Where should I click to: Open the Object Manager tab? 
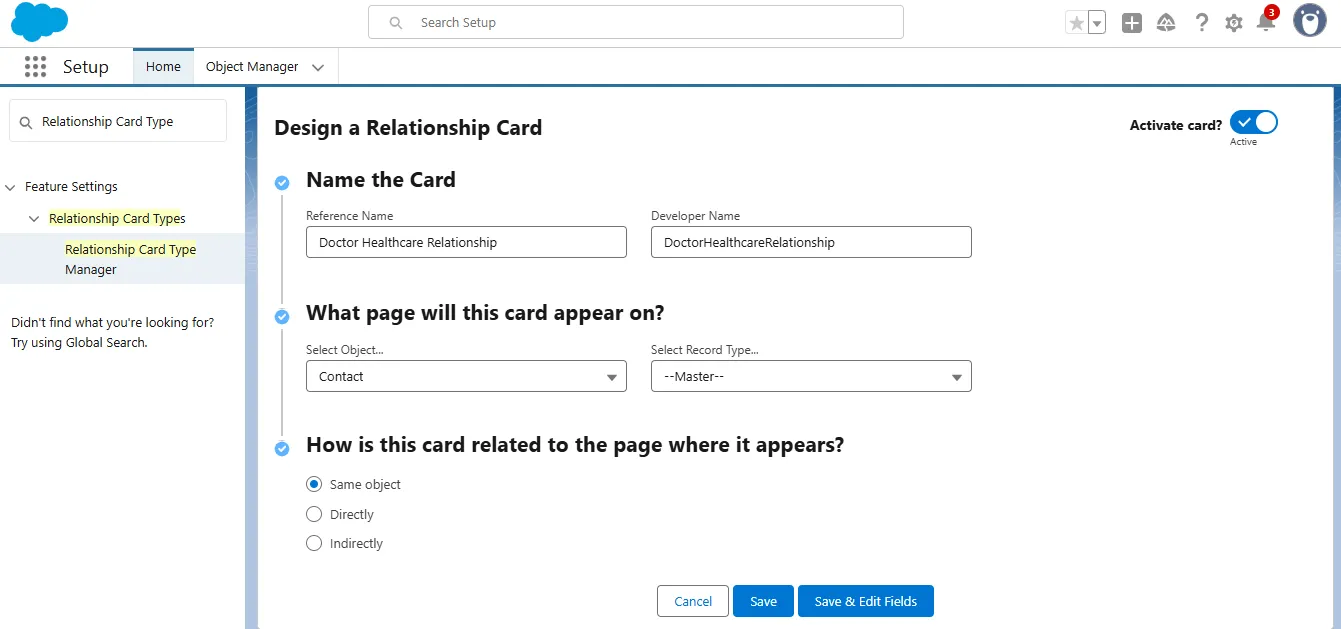pyautogui.click(x=252, y=67)
